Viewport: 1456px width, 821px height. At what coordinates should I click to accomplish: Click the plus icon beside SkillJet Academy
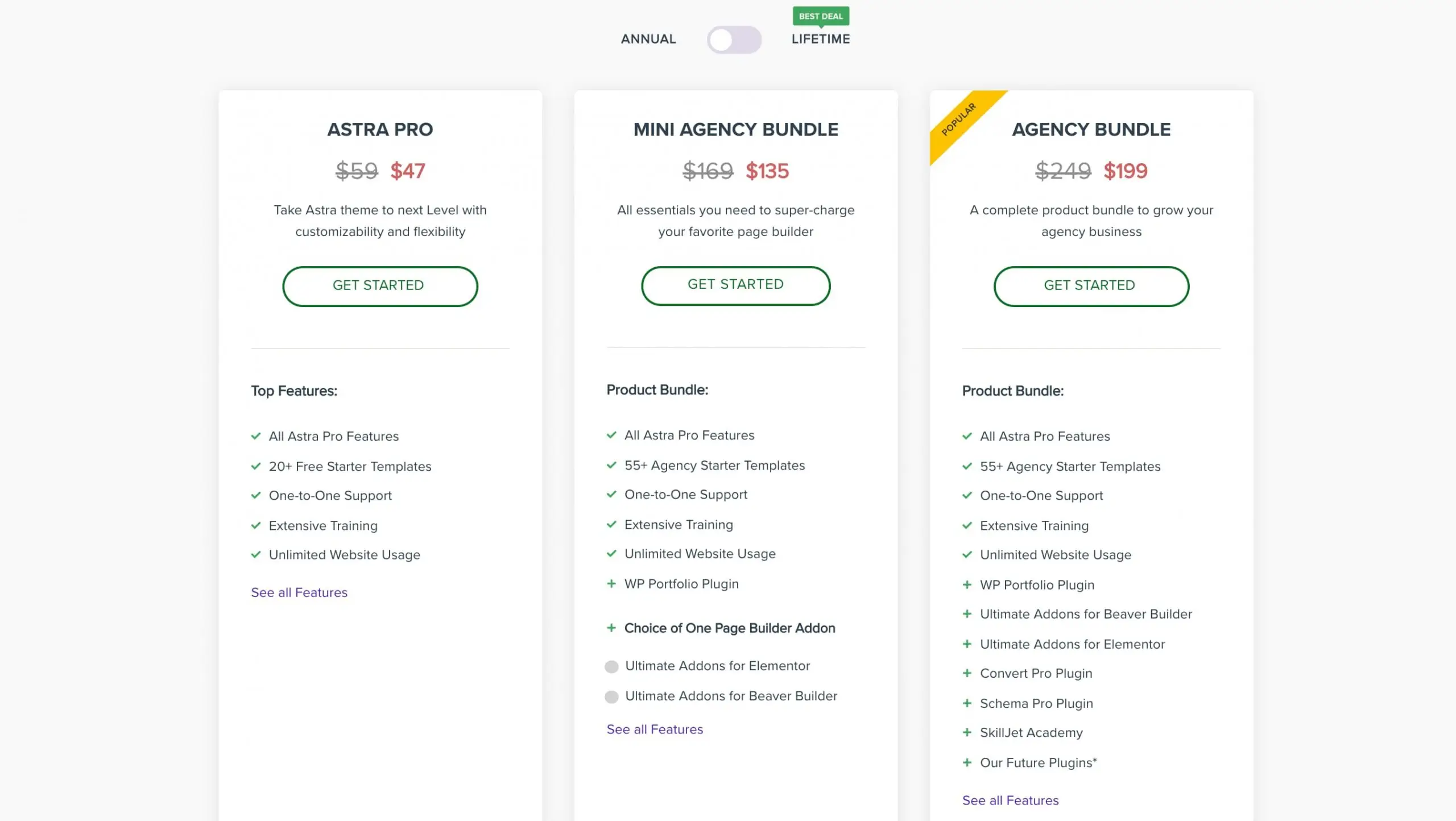967,732
